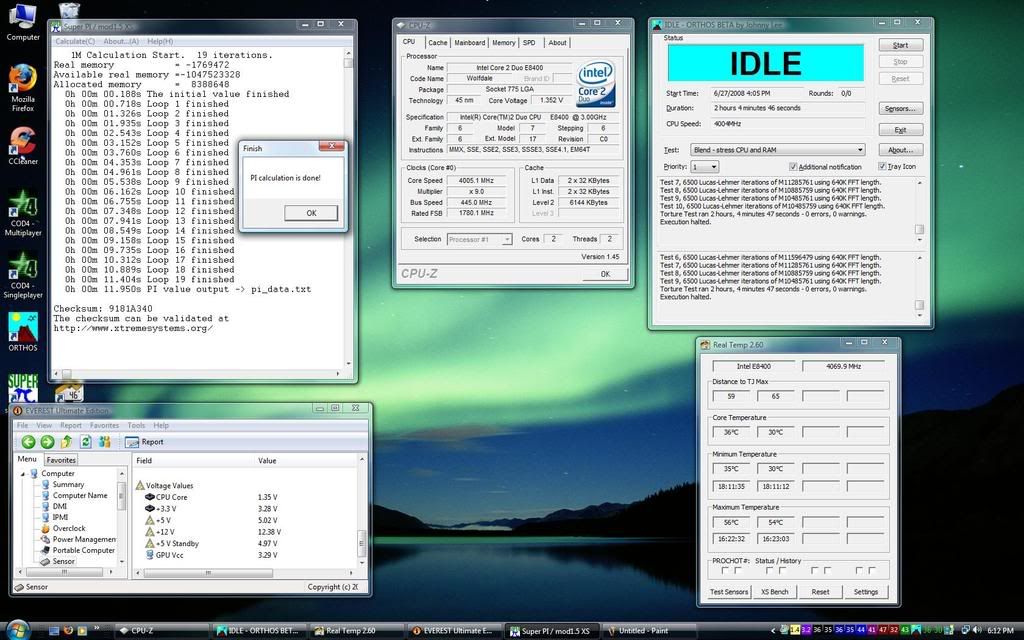Screen dimensions: 1024x640
Task: Open the Calculate menu in Super PI
Action: tap(74, 41)
